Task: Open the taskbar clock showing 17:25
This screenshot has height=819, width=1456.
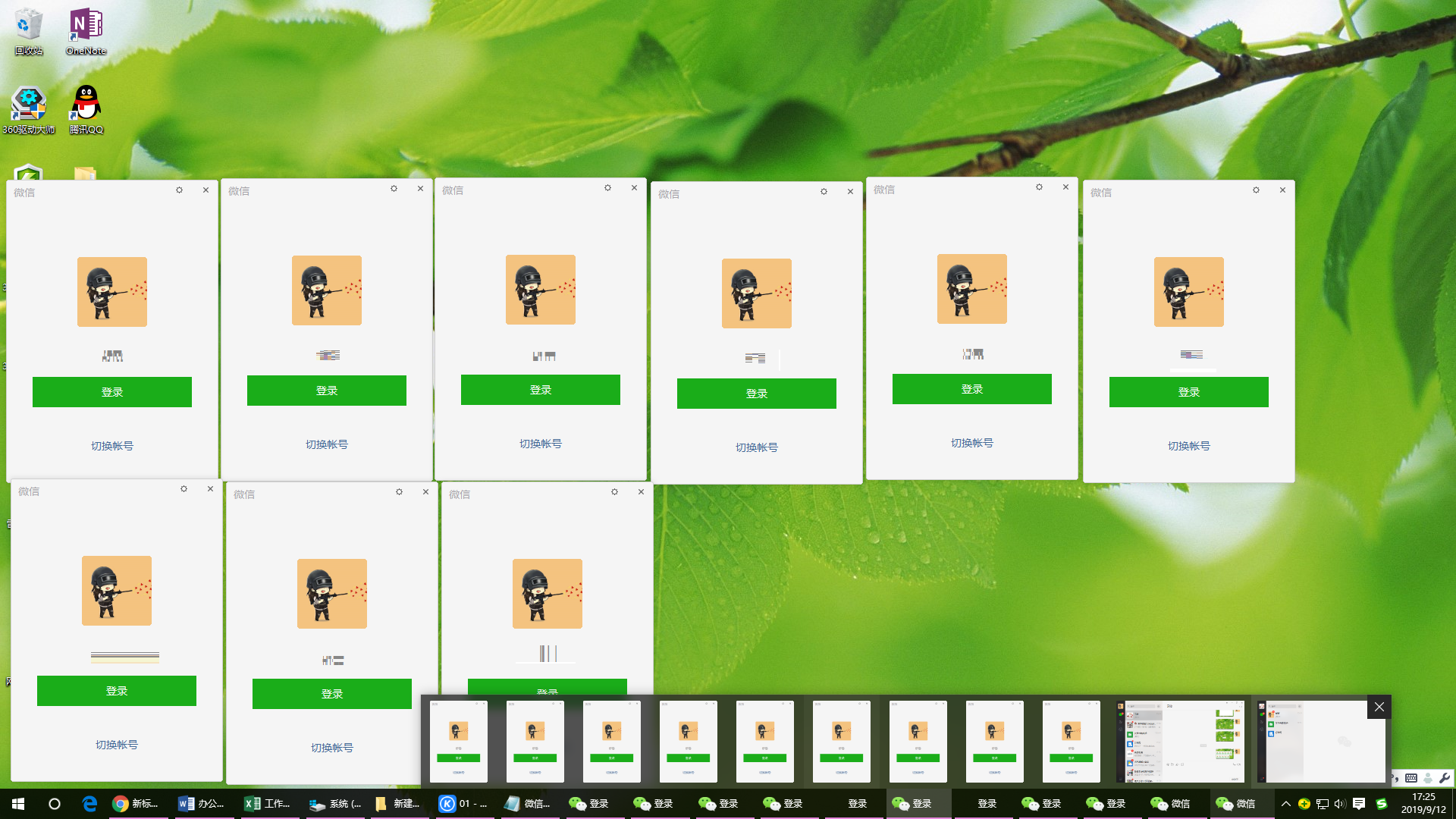Action: [x=1423, y=804]
